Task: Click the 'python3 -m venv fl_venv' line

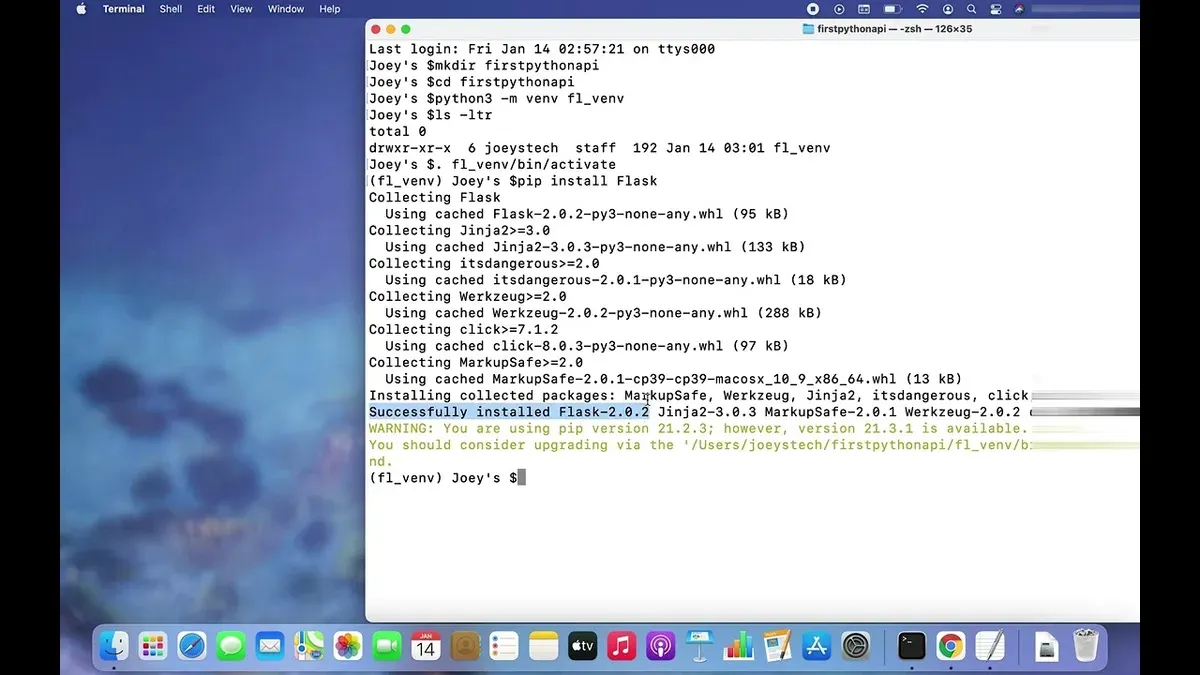Action: click(497, 98)
